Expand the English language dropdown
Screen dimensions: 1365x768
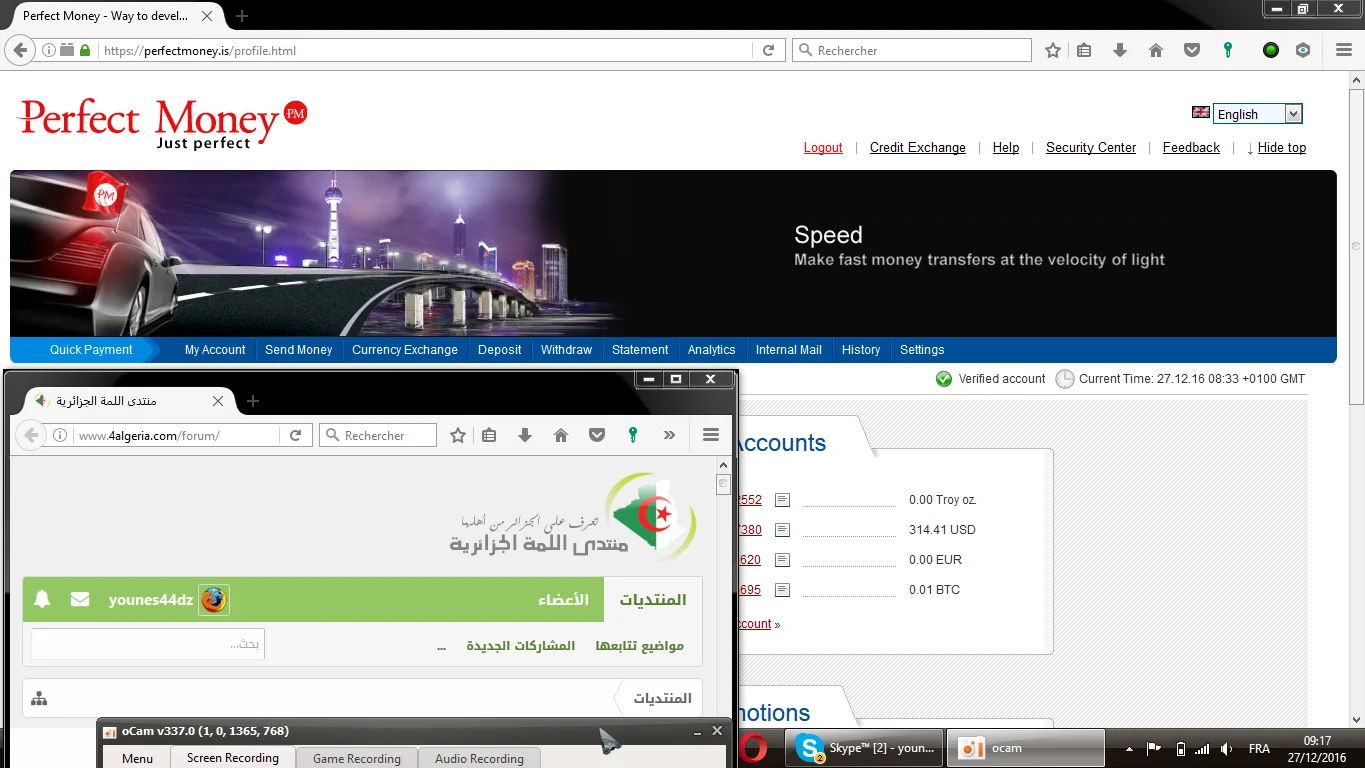pyautogui.click(x=1293, y=114)
